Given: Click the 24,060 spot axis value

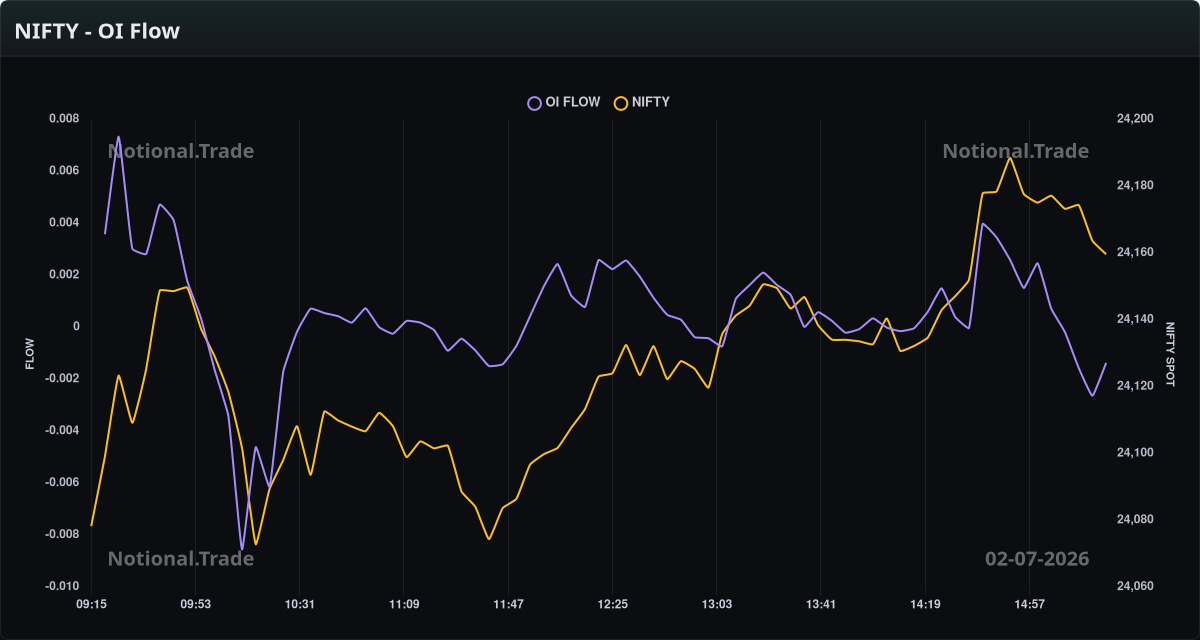Looking at the screenshot, I should pyautogui.click(x=1135, y=587).
